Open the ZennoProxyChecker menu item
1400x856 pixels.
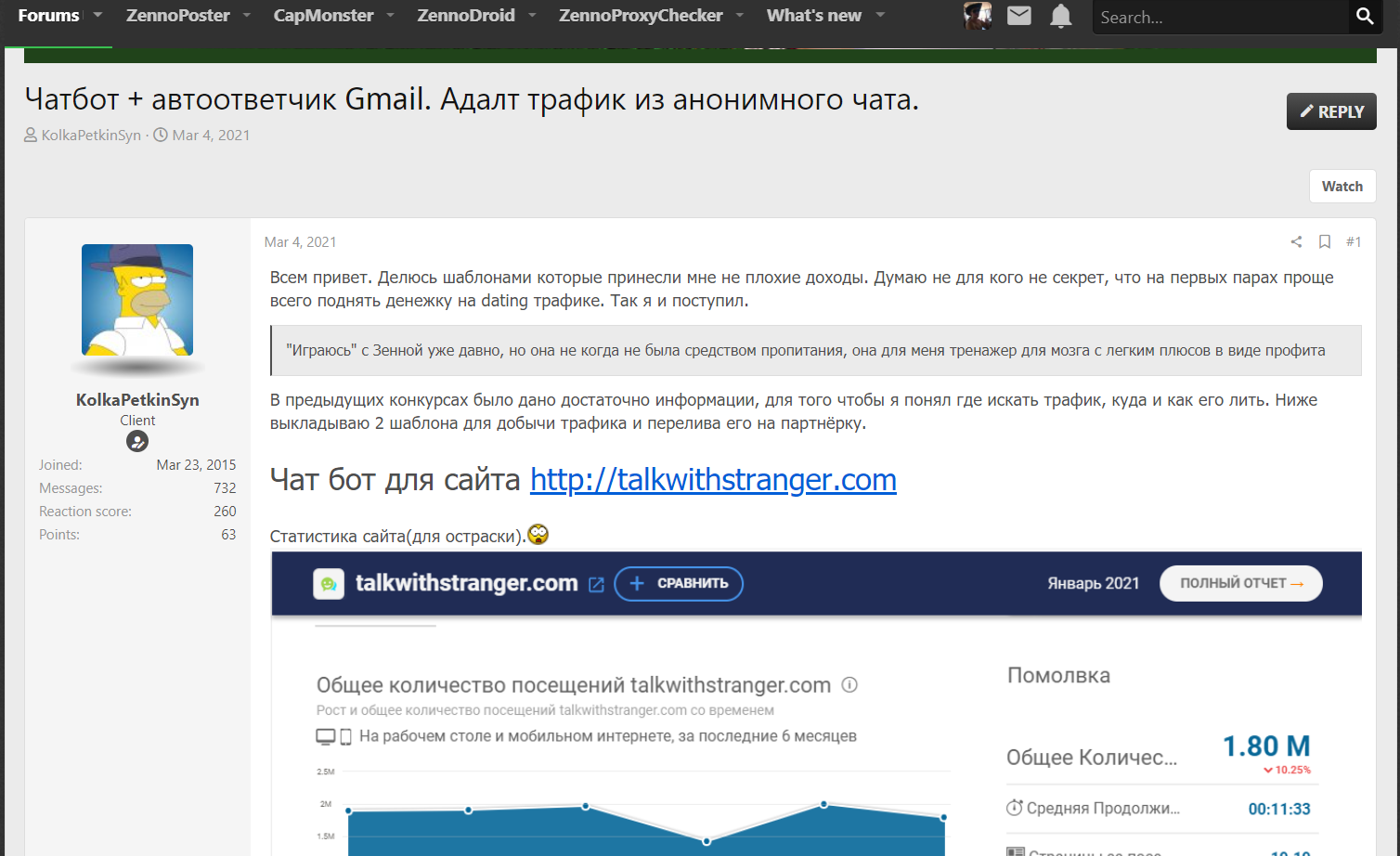coord(641,16)
